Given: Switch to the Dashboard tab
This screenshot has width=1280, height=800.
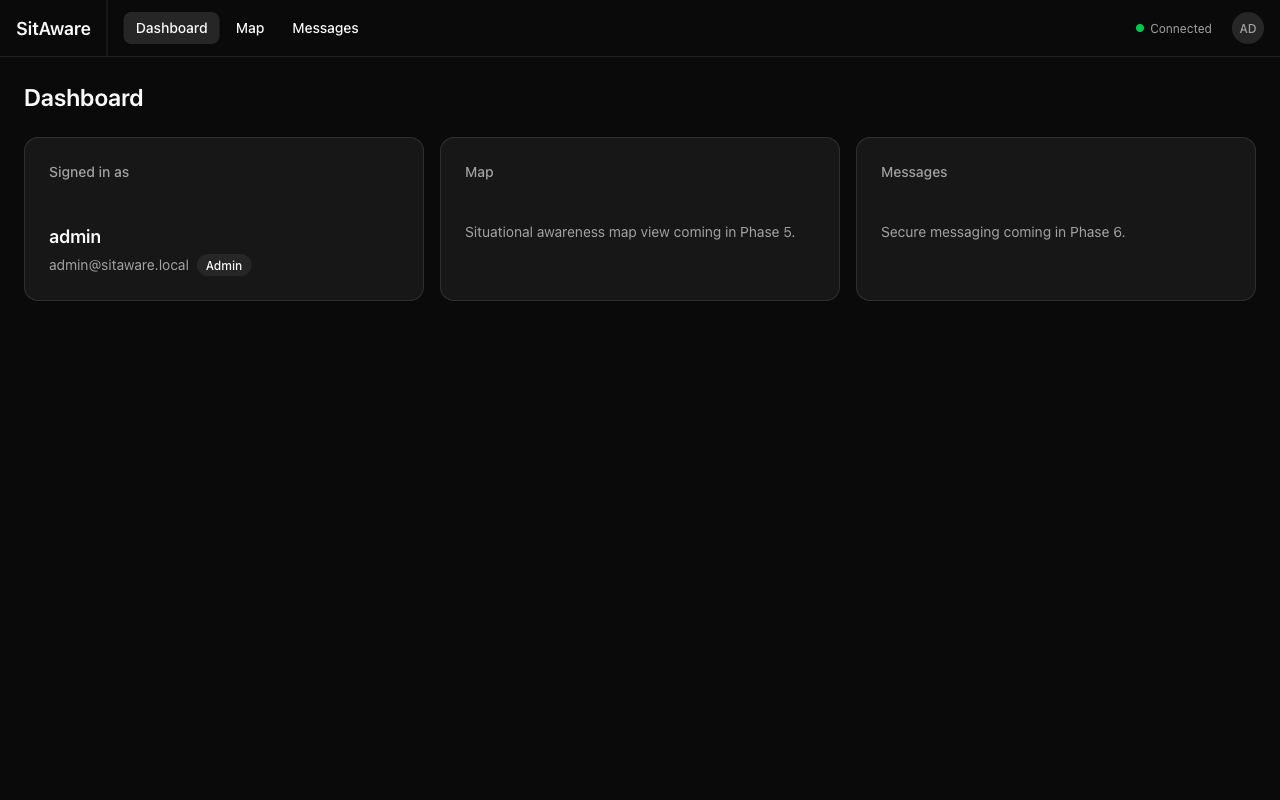Looking at the screenshot, I should tap(171, 28).
